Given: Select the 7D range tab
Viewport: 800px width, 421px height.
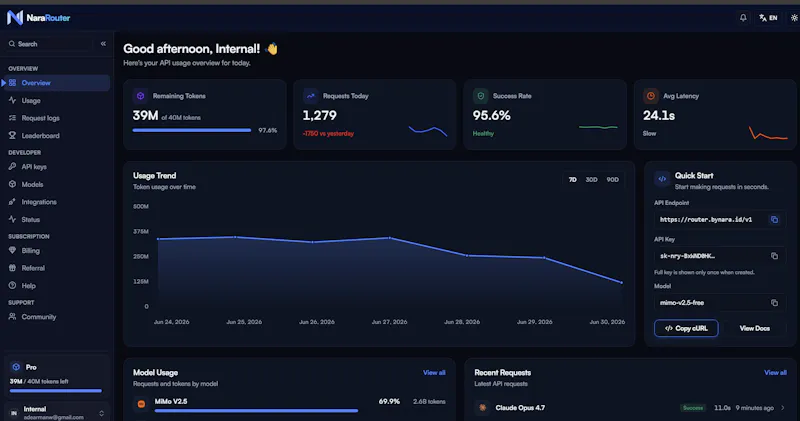Looking at the screenshot, I should [572, 180].
